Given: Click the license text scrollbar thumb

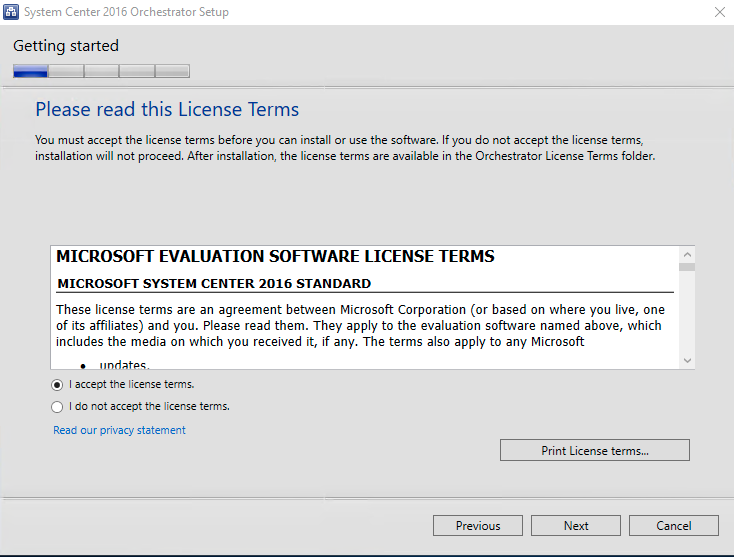Looking at the screenshot, I should coord(687,266).
